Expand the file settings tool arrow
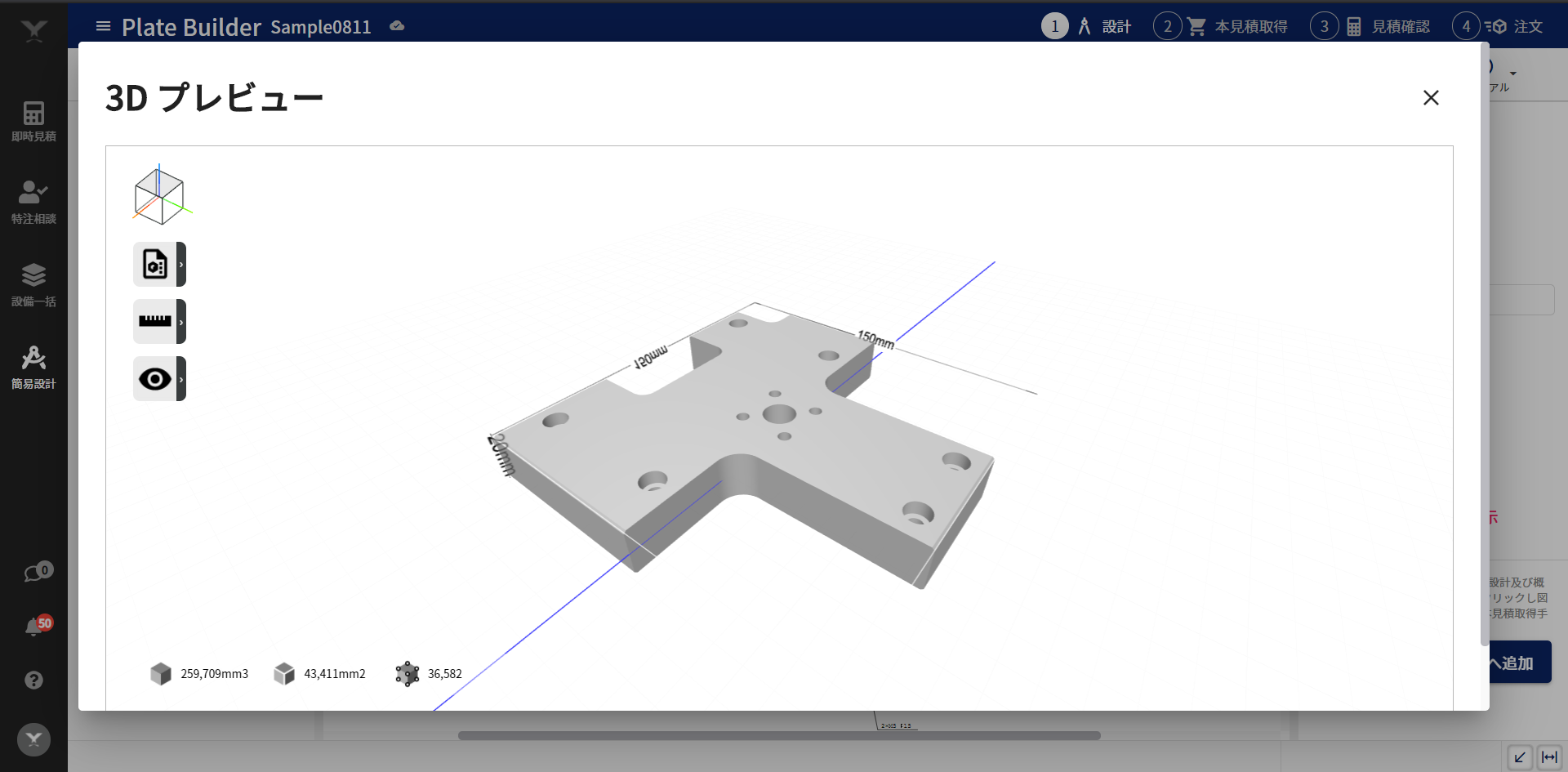The width and height of the screenshot is (1568, 772). pos(181,265)
